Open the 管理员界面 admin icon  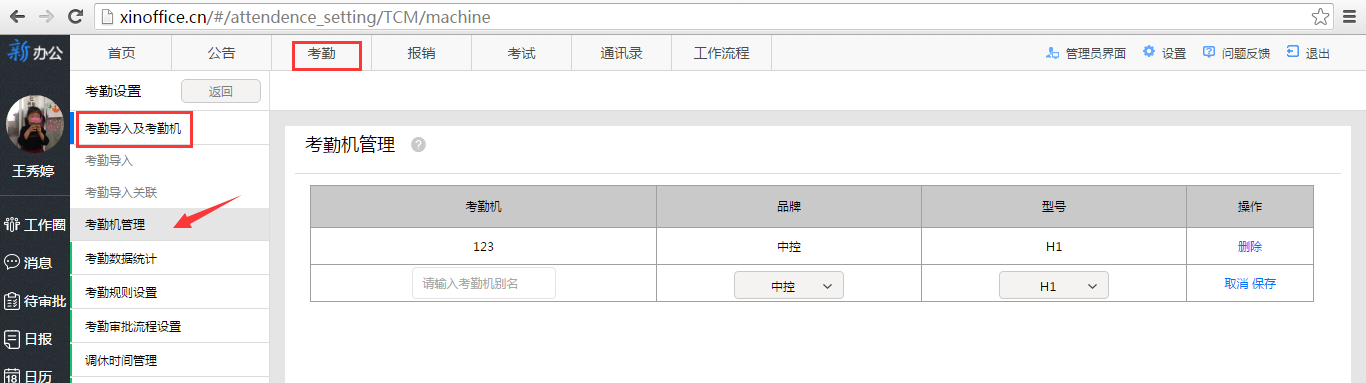(x=1052, y=53)
